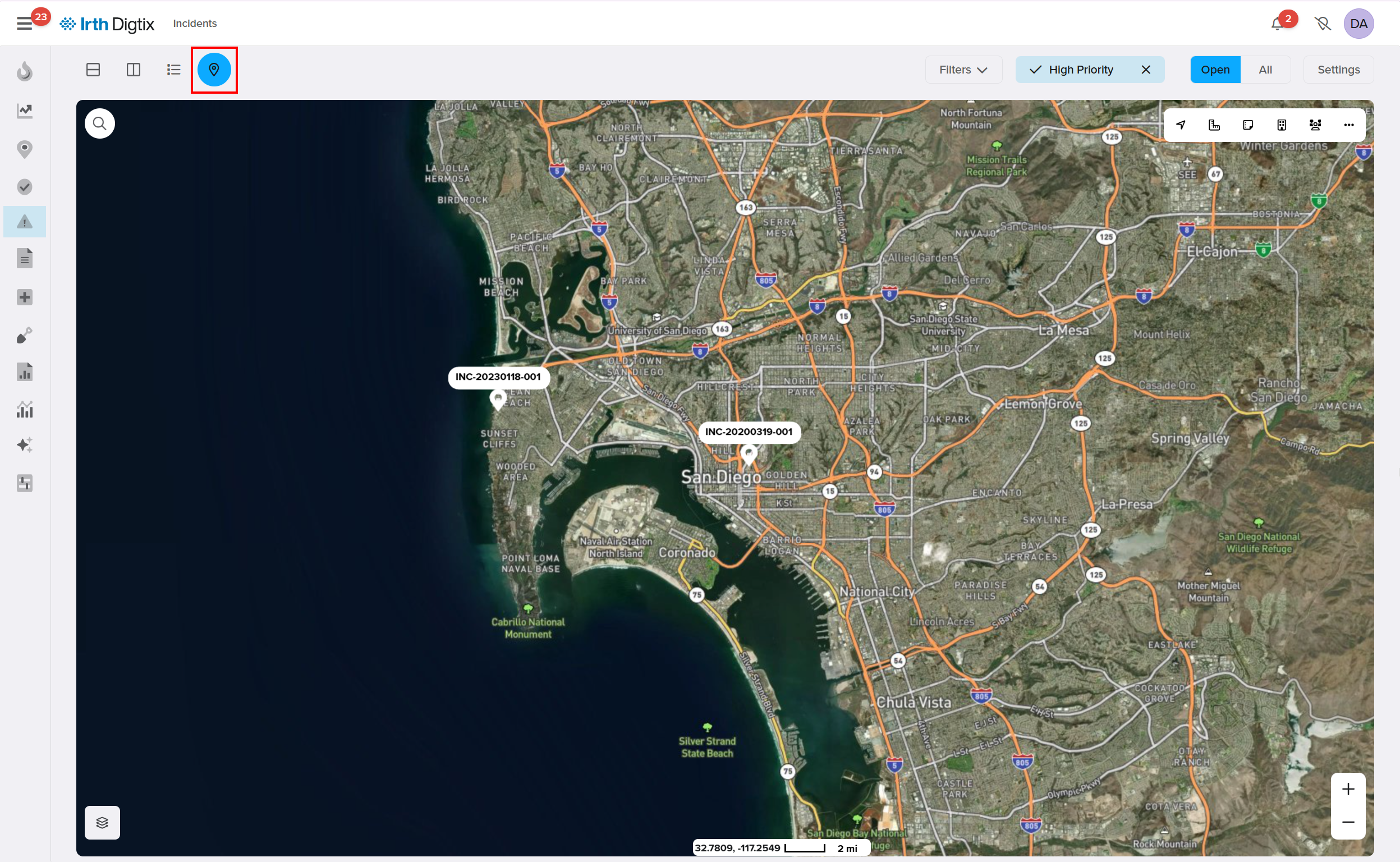Select the map pin view icon

[x=214, y=70]
